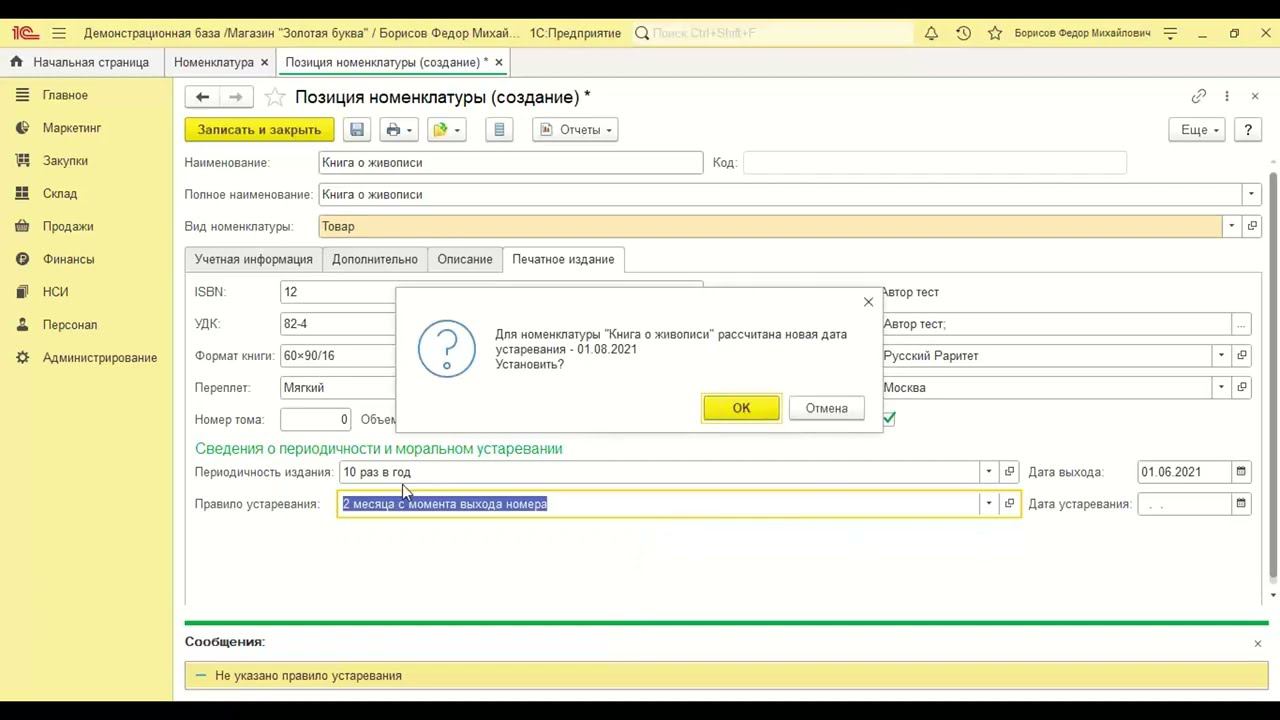Image resolution: width=1280 pixels, height=720 pixels.
Task: Switch to the Описание tab
Action: 465,259
